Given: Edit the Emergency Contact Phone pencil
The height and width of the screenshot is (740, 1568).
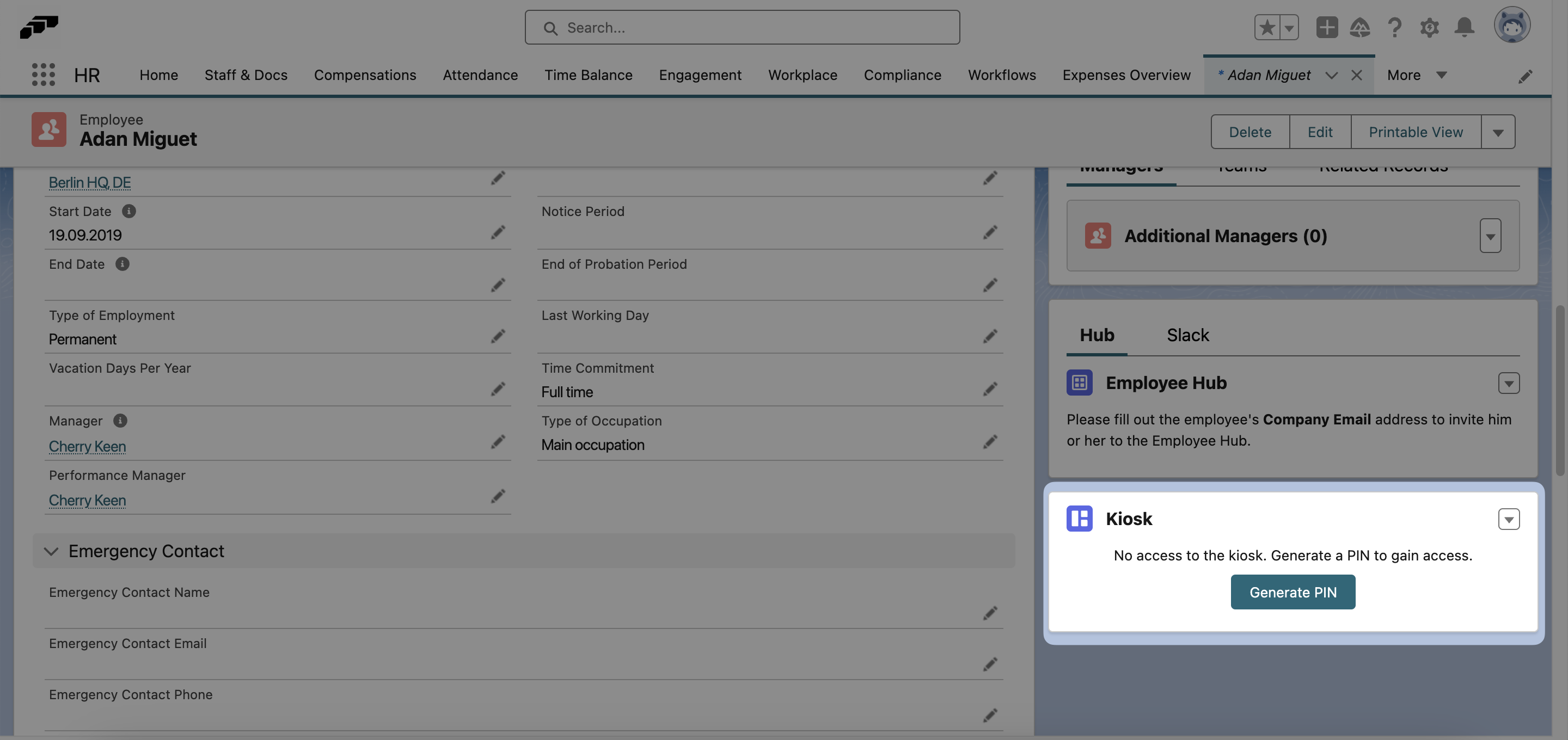Looking at the screenshot, I should (990, 716).
